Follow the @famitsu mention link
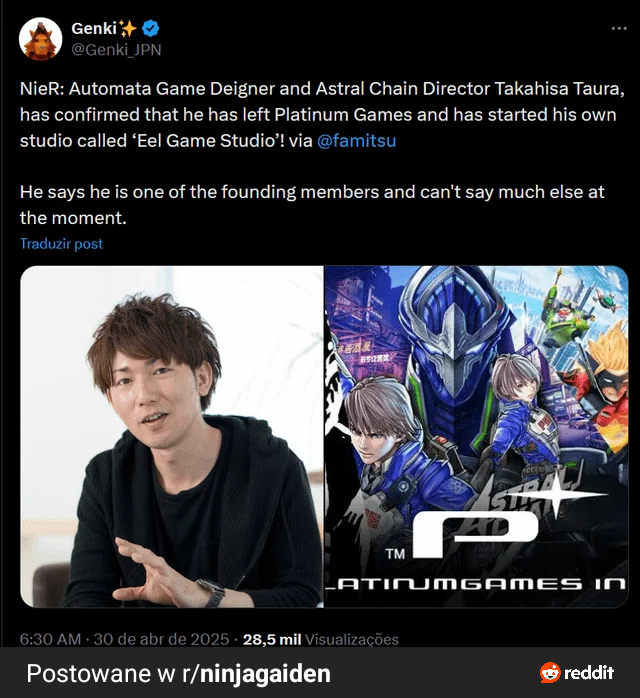640x698 pixels. (x=356, y=141)
